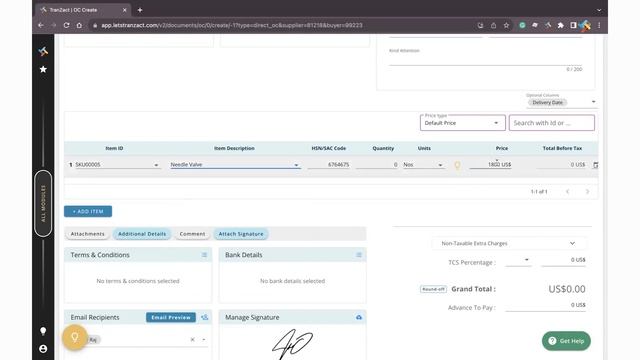Open the Price type dropdown

tap(462, 123)
